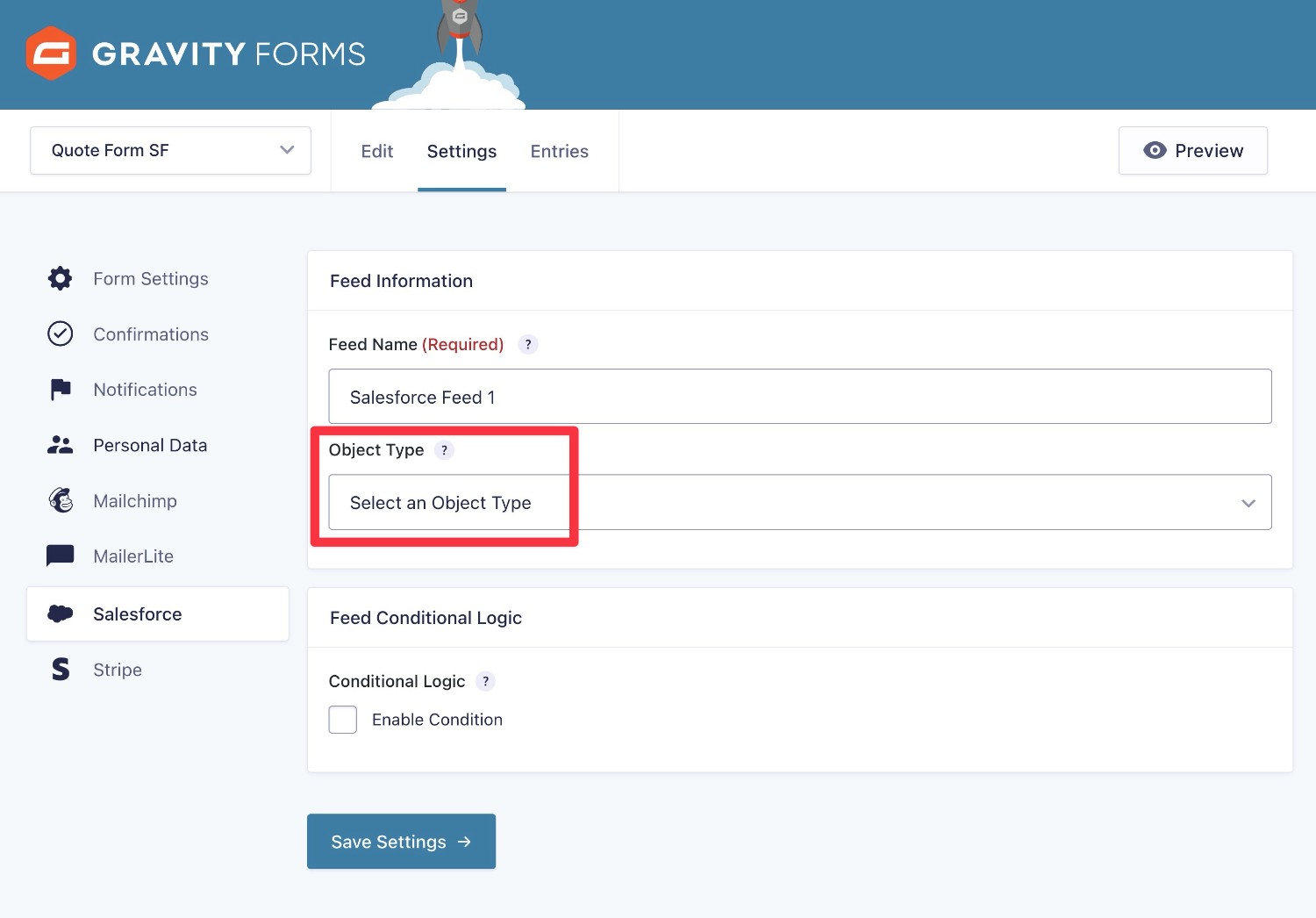Click the Save Settings button
This screenshot has height=918, width=1316.
click(401, 841)
